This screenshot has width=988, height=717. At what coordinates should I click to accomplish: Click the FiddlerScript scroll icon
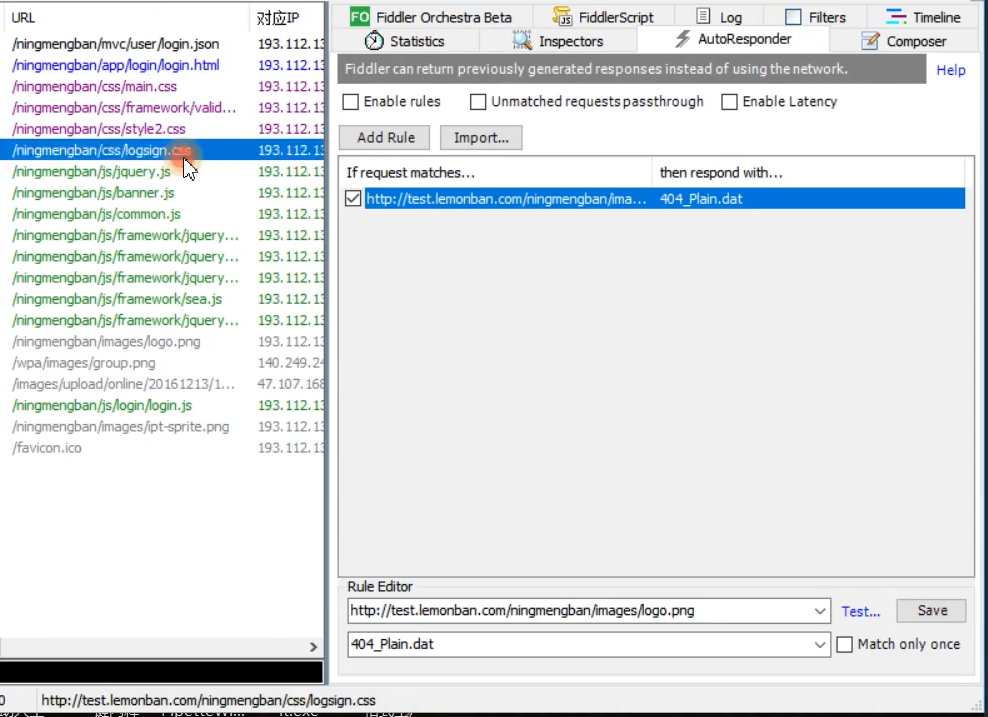click(562, 17)
